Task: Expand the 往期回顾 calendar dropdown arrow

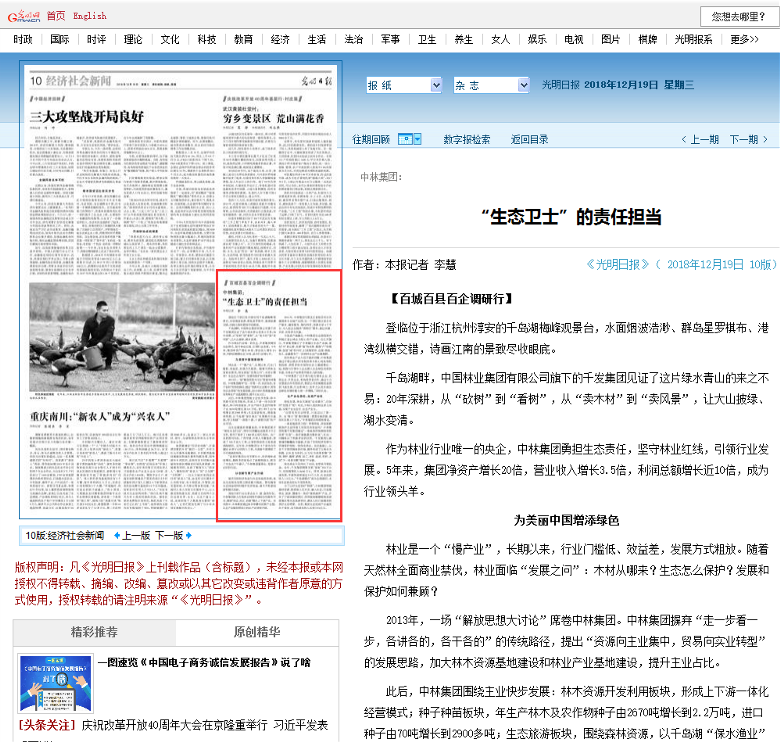Action: [x=418, y=139]
